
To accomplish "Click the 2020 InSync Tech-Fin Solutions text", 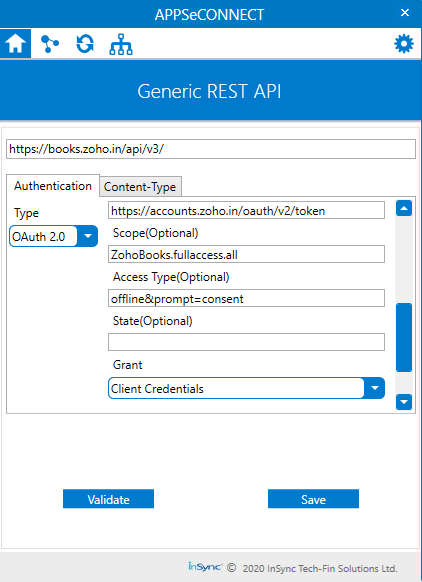I will (320, 568).
